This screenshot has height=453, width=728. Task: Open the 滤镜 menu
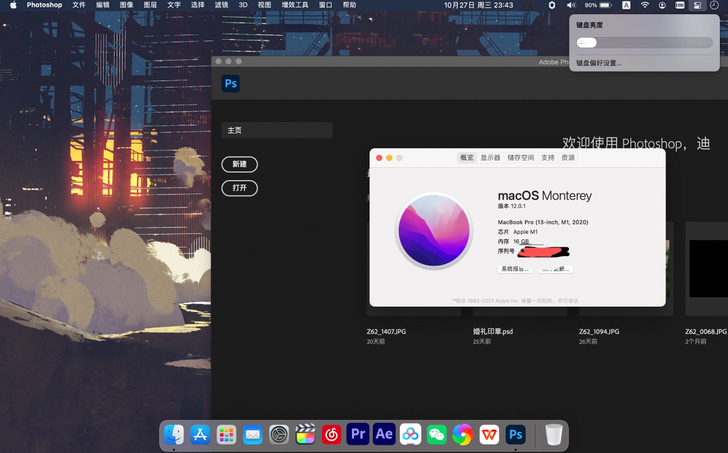click(221, 5)
